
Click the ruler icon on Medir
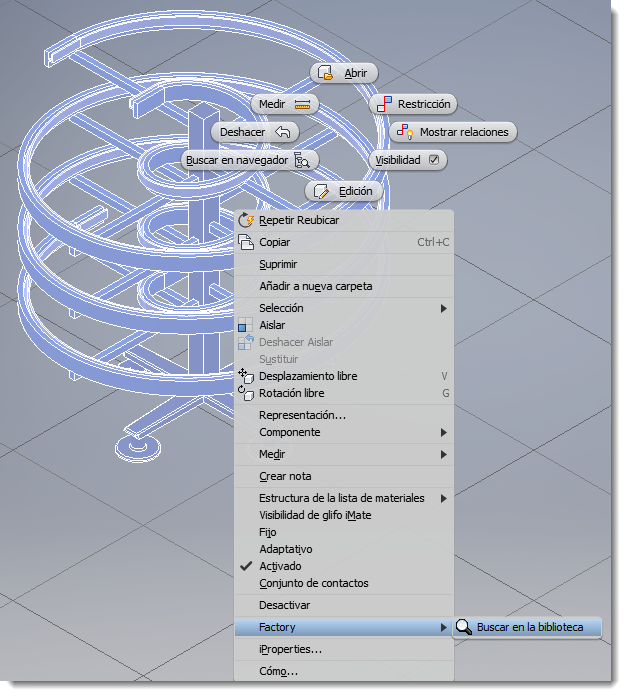point(302,104)
